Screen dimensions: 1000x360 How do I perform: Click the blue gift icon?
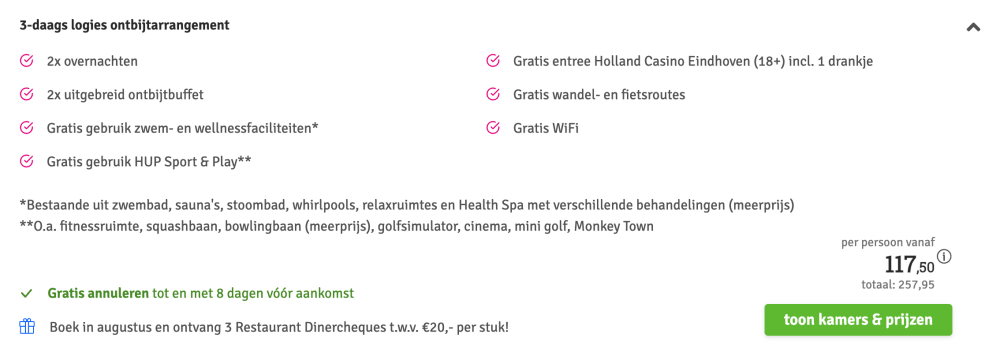pyautogui.click(x=27, y=327)
